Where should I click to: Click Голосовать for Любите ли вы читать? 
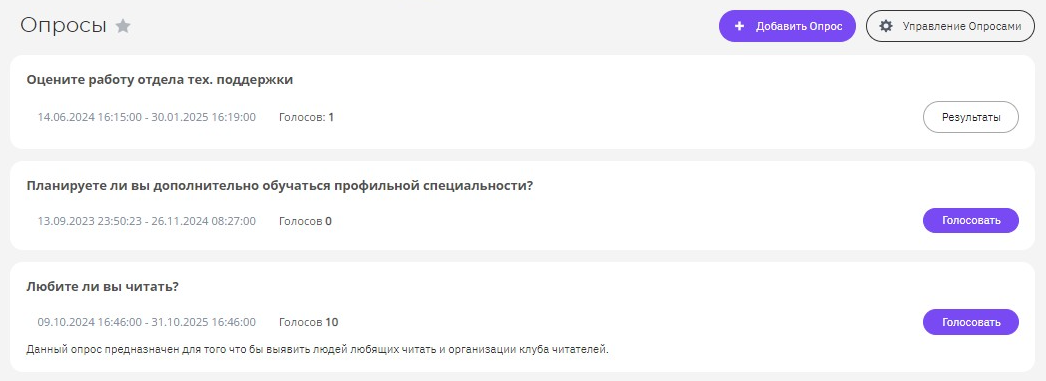tap(971, 322)
